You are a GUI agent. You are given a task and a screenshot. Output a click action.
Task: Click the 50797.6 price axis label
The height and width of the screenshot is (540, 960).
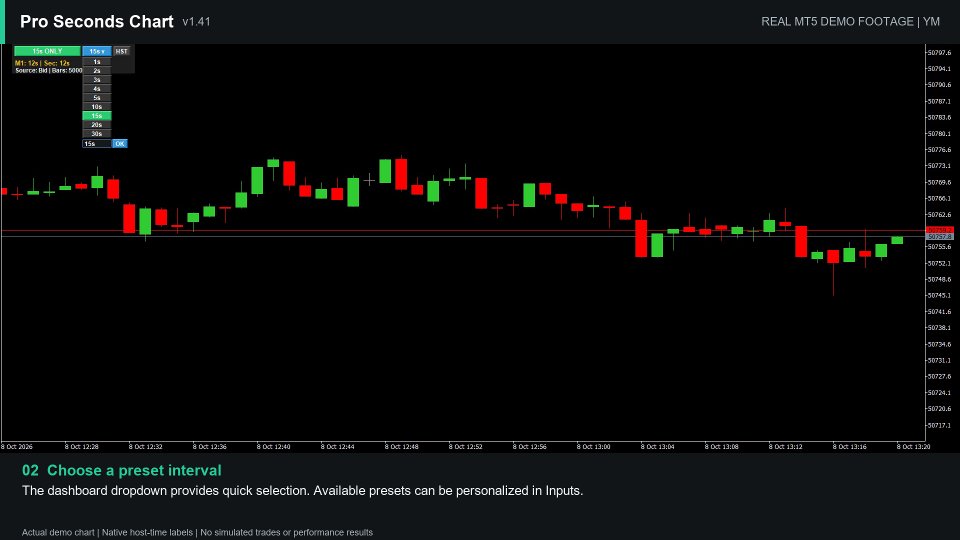pyautogui.click(x=940, y=53)
